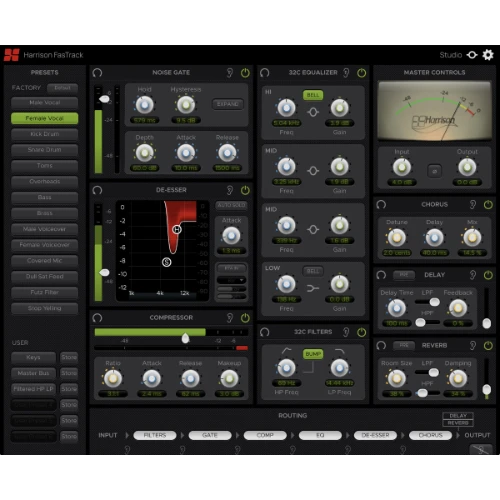Click the phase invert button in Master Controls
The image size is (500, 500).
point(434,171)
